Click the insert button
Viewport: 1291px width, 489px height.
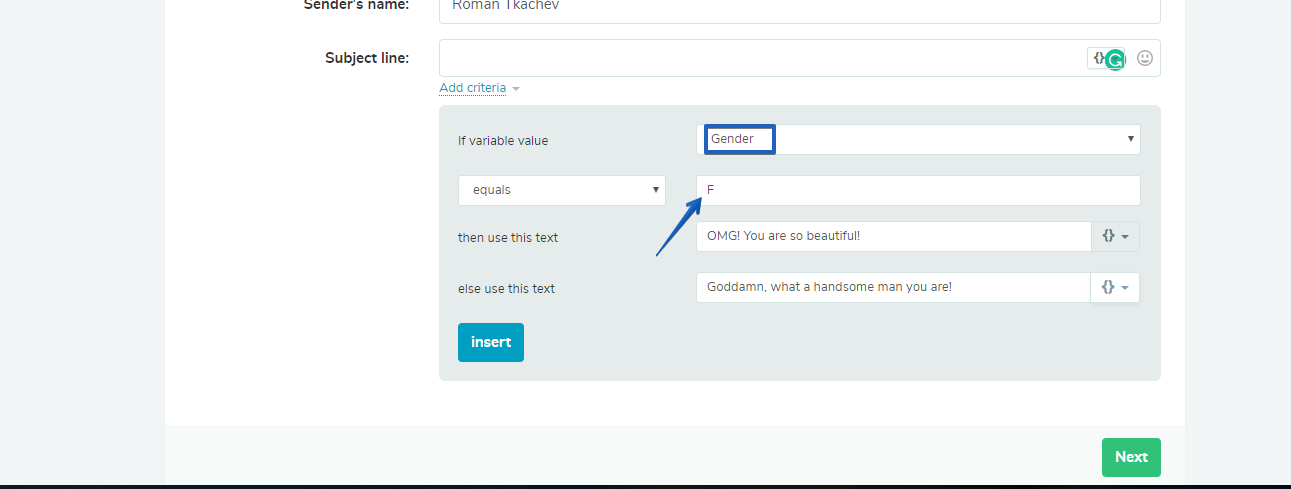click(491, 342)
